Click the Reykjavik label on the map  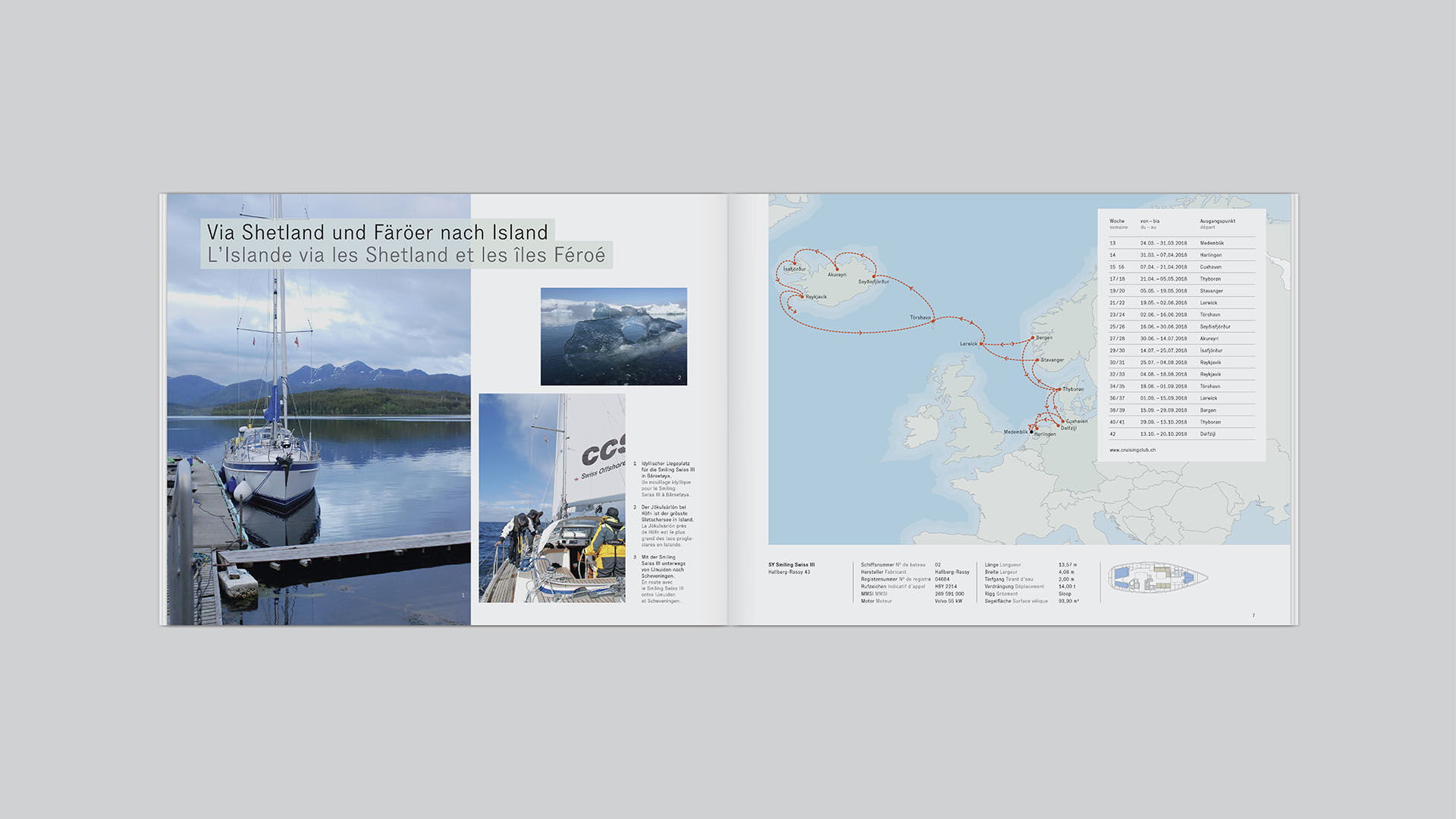click(816, 297)
